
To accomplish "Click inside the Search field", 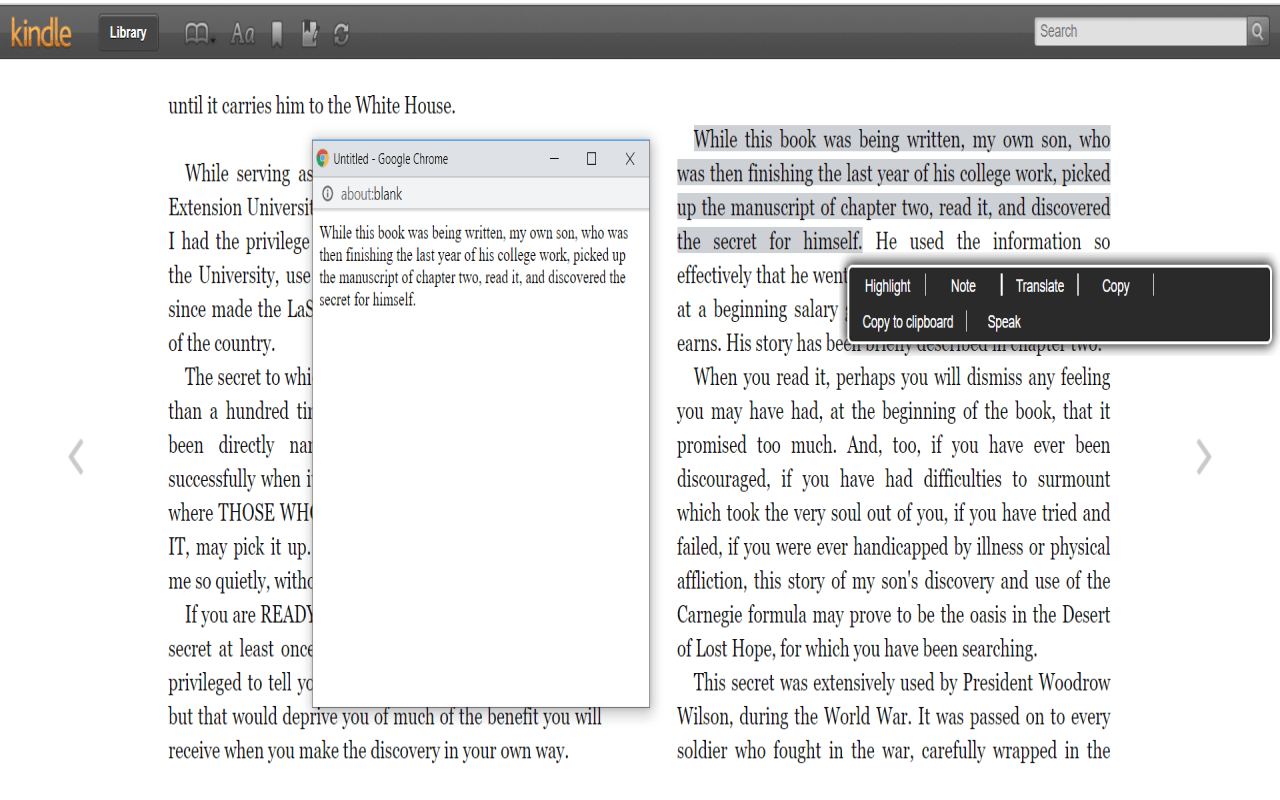I will pos(1140,31).
